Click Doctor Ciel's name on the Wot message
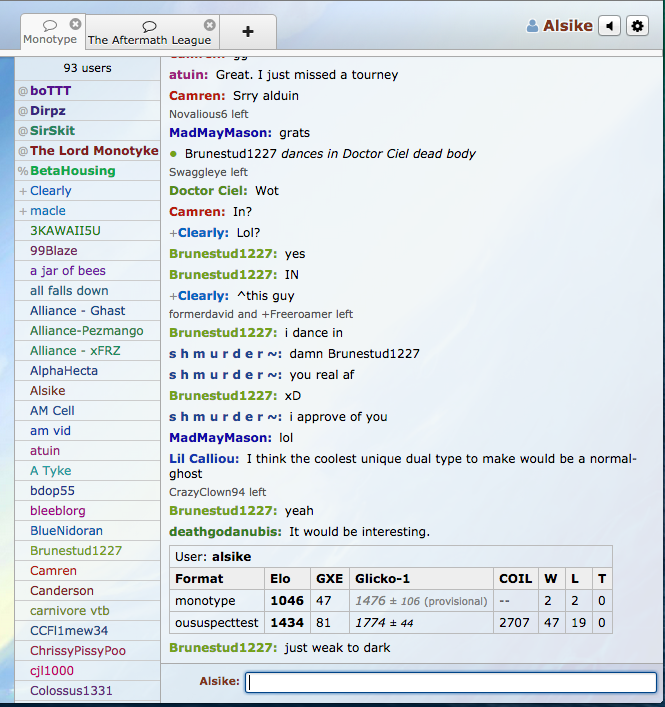Screen dimensions: 665x707 coord(208,191)
